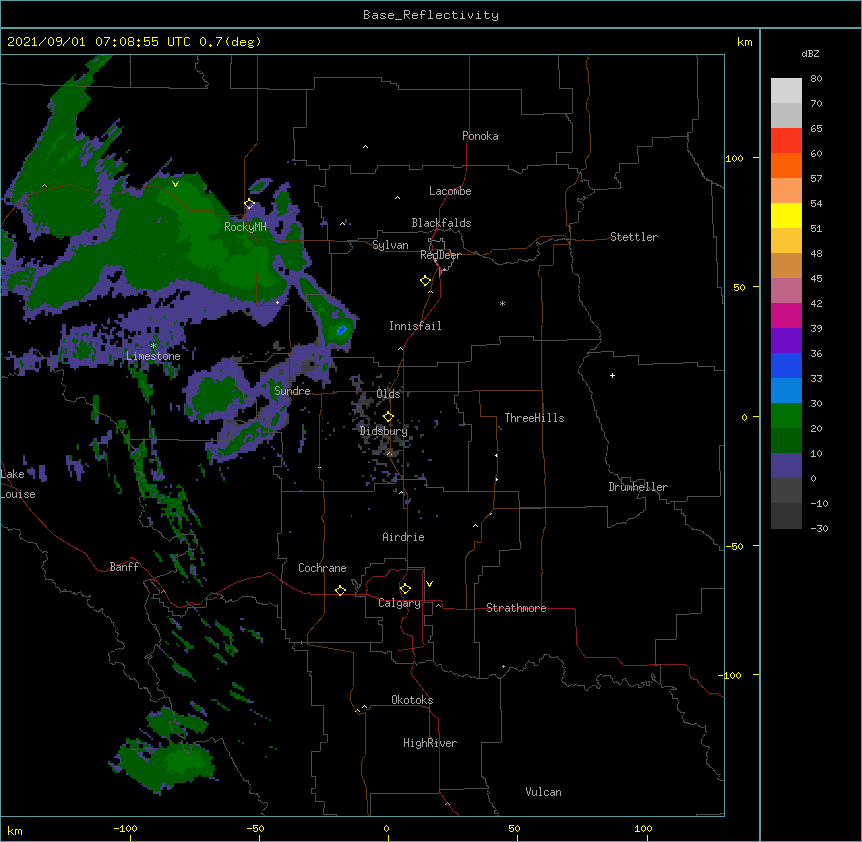Pick the lightest gray legend swatch between 80 and 70

click(x=786, y=91)
